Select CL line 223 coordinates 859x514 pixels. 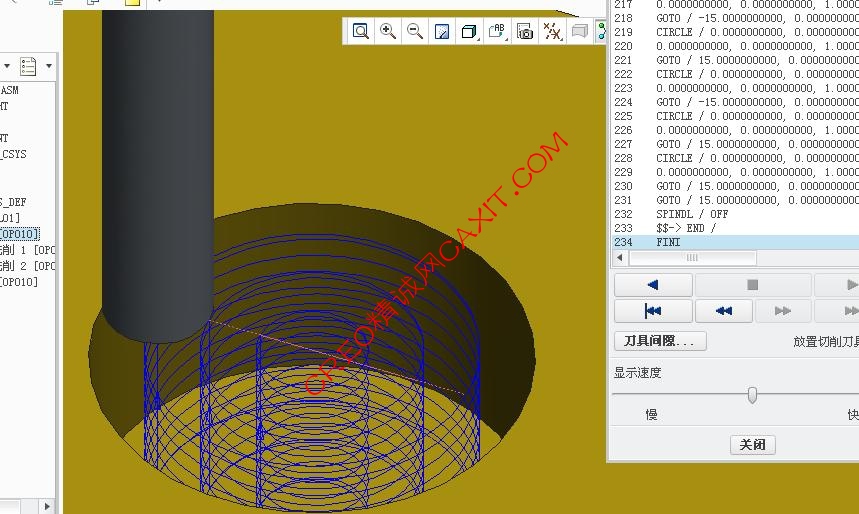(735, 88)
